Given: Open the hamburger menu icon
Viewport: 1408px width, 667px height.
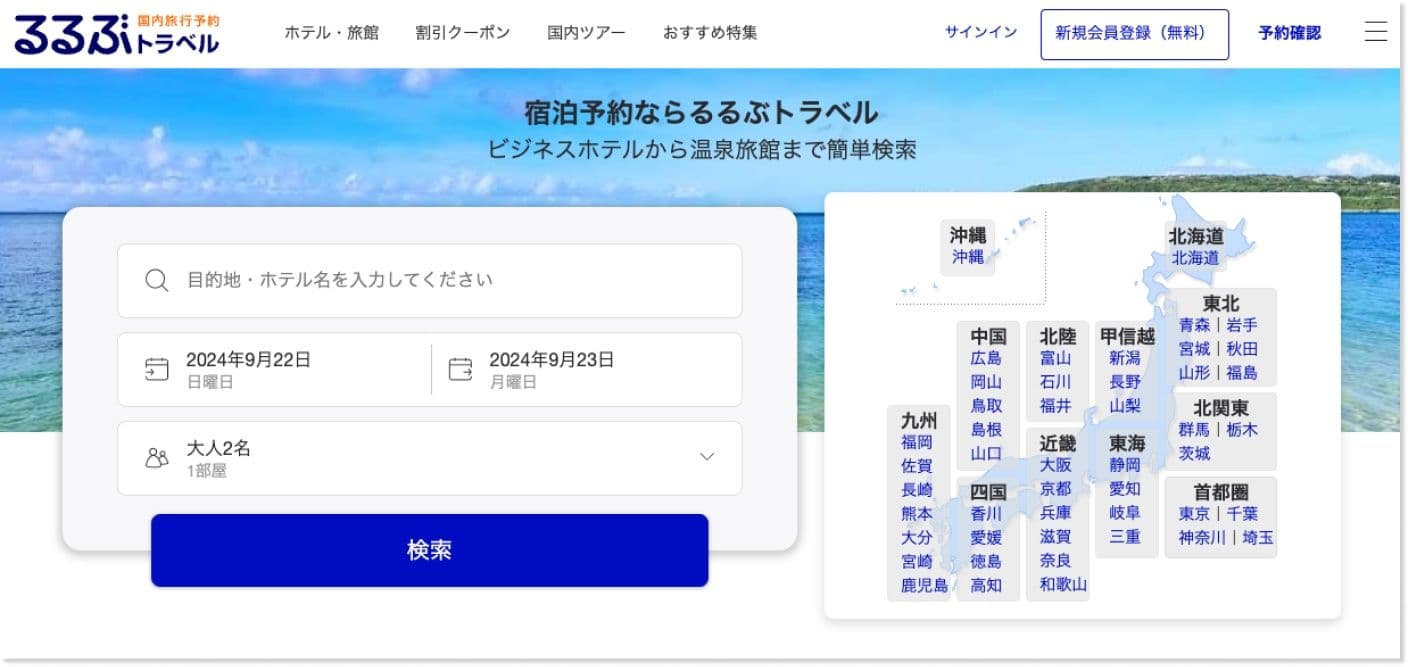Looking at the screenshot, I should (1376, 31).
